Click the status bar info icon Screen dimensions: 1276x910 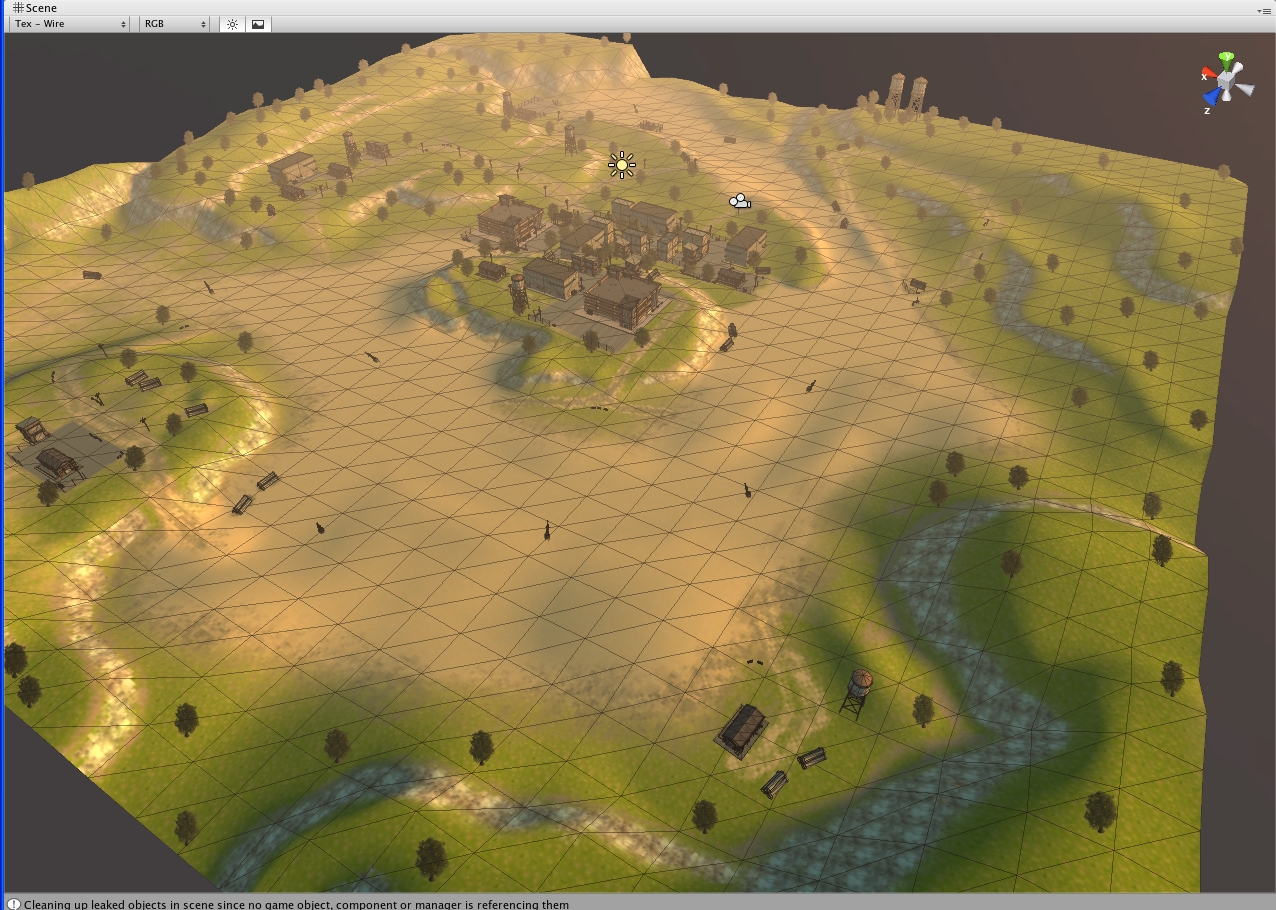click(x=13, y=904)
